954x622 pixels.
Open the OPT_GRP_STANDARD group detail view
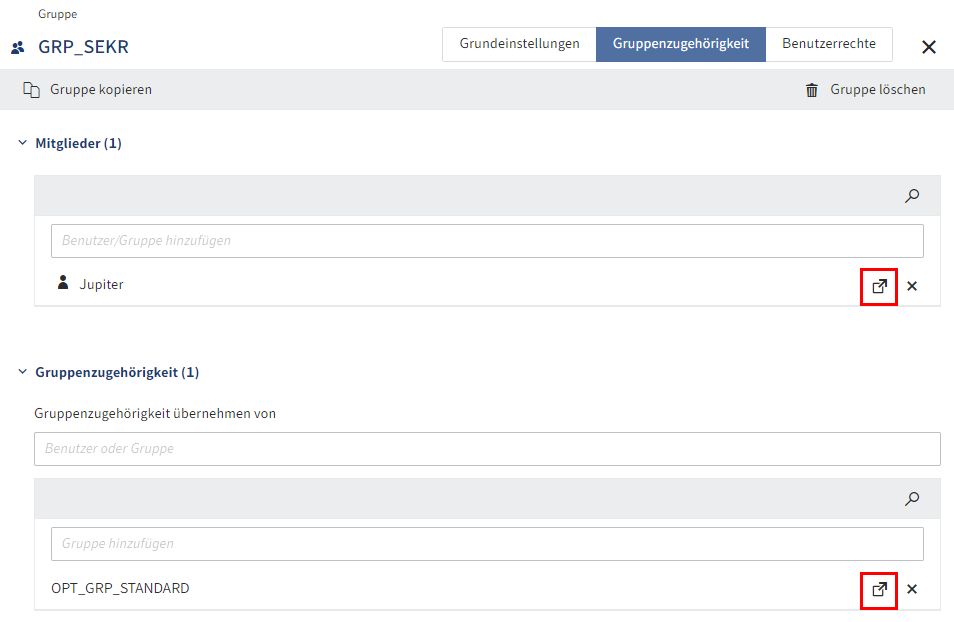coord(878,590)
